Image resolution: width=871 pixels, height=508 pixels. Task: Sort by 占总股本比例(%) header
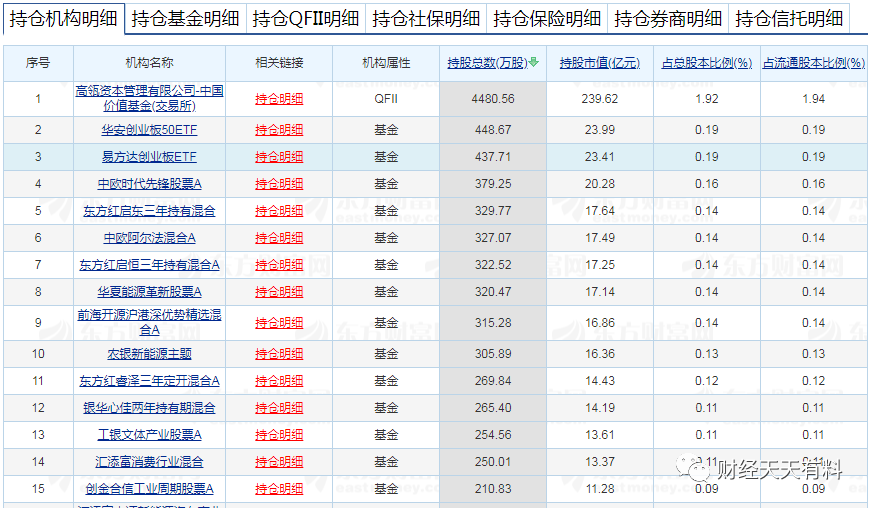click(707, 63)
